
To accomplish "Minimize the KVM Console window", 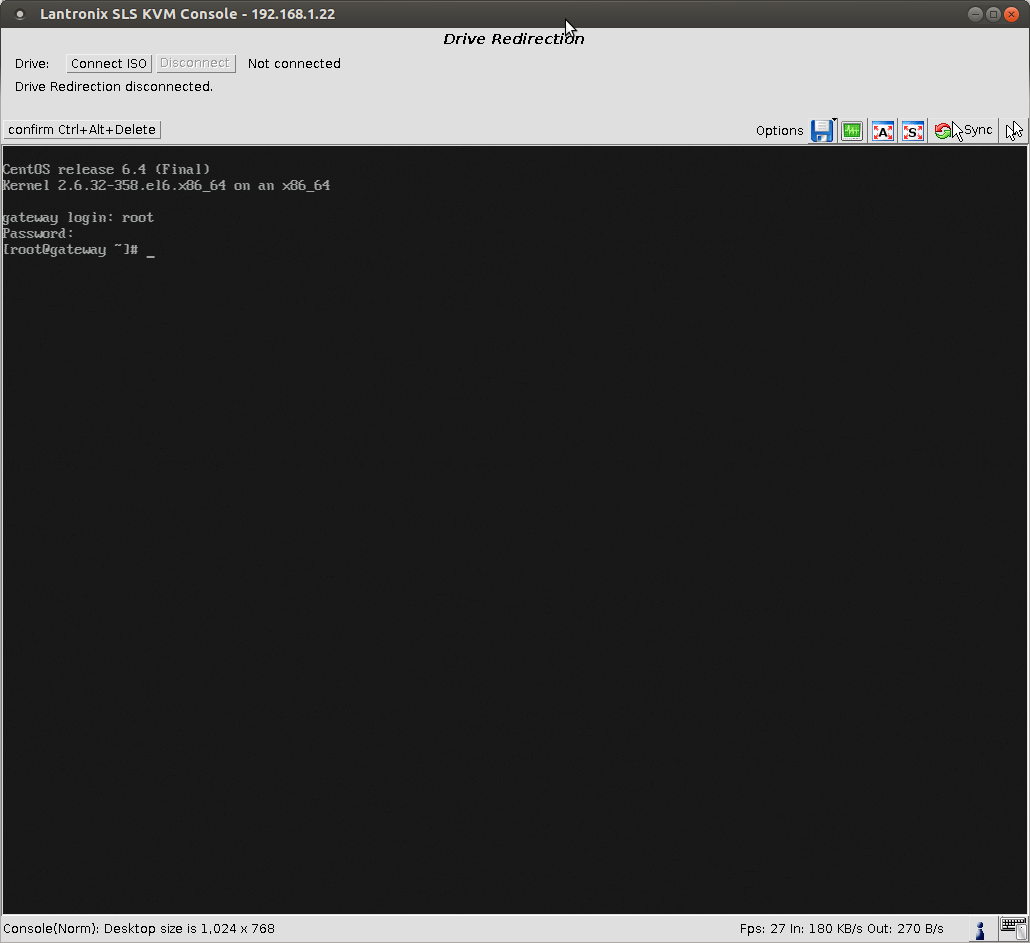I will point(976,14).
